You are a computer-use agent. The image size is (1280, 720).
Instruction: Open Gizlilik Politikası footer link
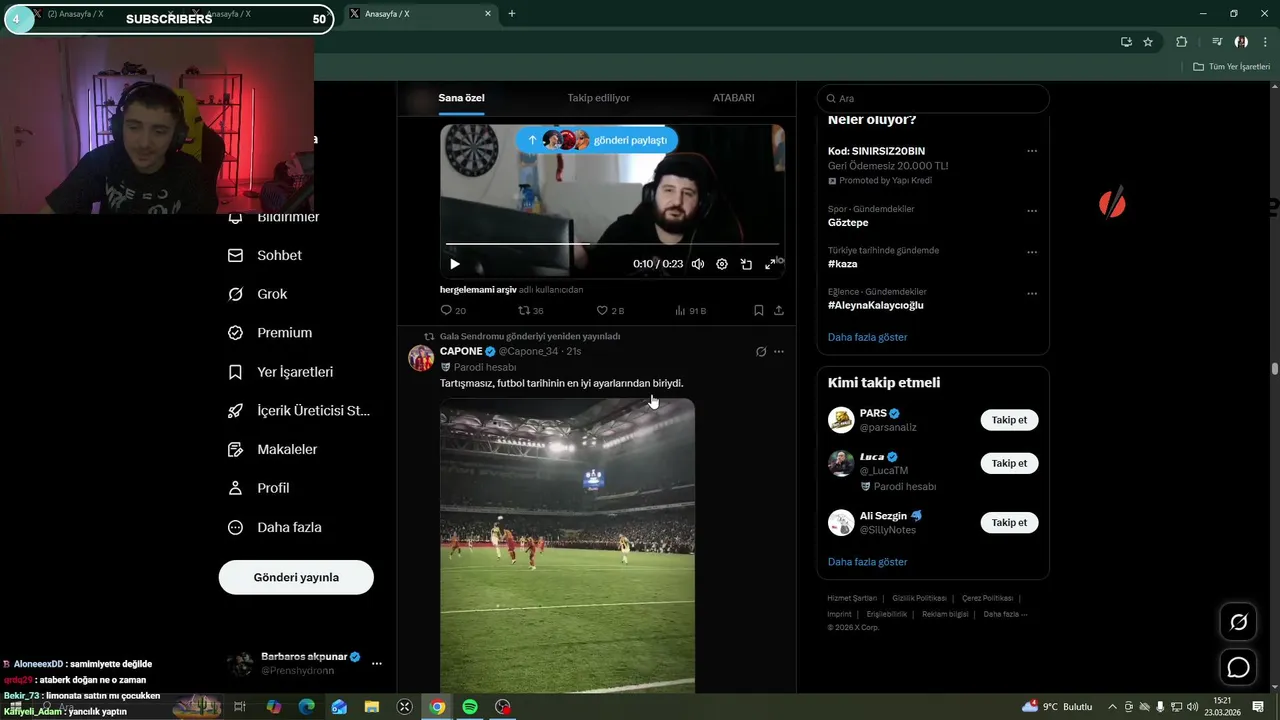919,598
